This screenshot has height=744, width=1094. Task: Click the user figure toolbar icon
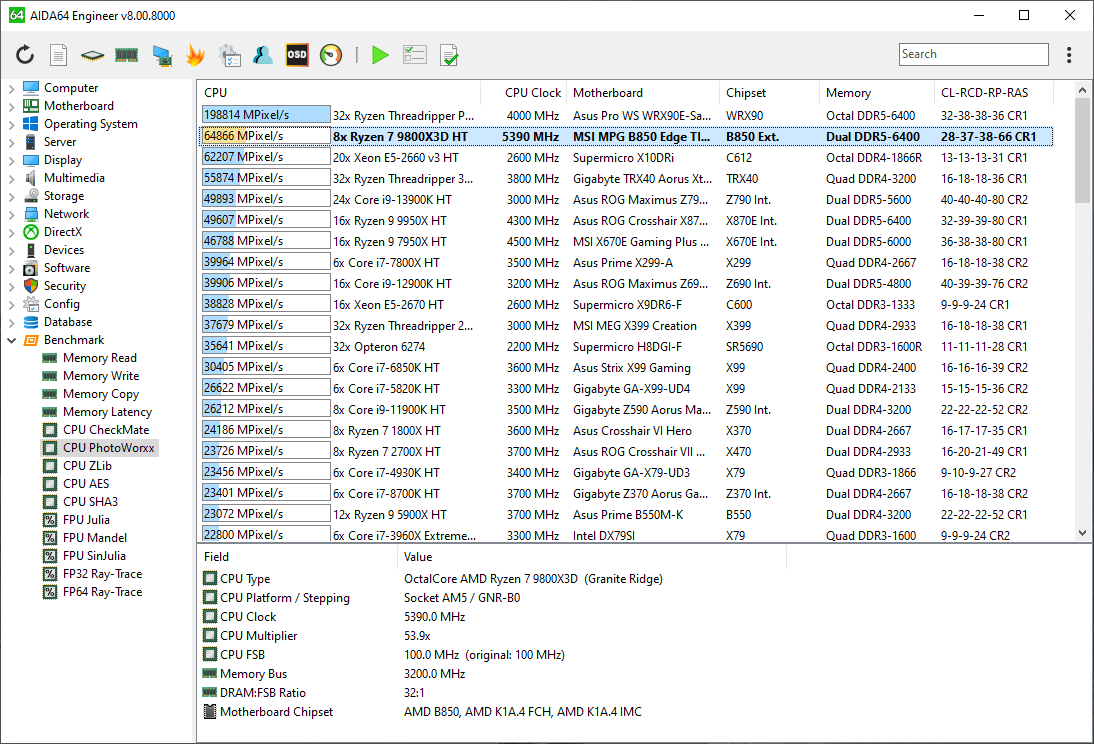pos(263,54)
